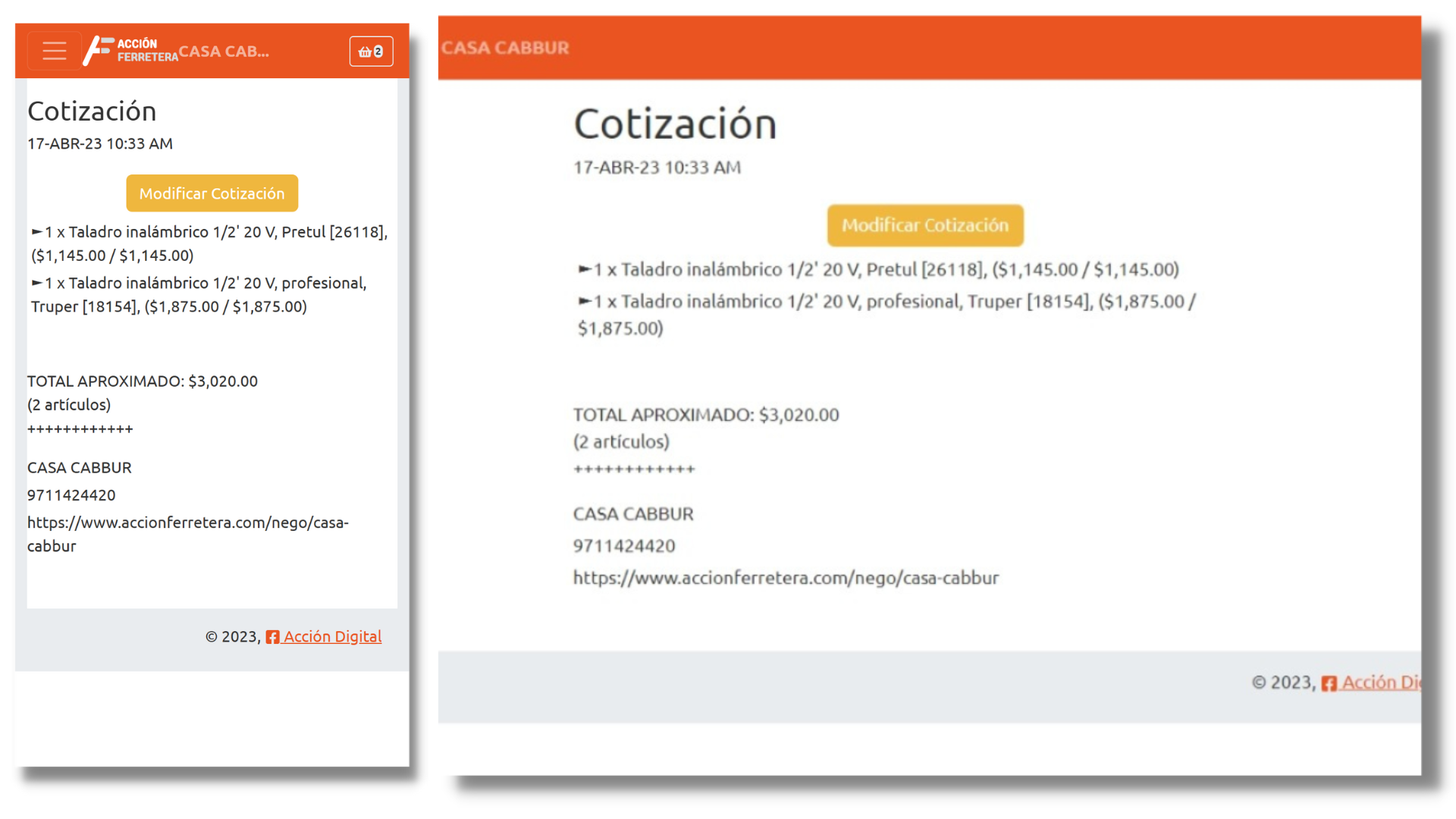1456x819 pixels.
Task: Click phone number 9711424420 in mobile view
Action: point(71,495)
